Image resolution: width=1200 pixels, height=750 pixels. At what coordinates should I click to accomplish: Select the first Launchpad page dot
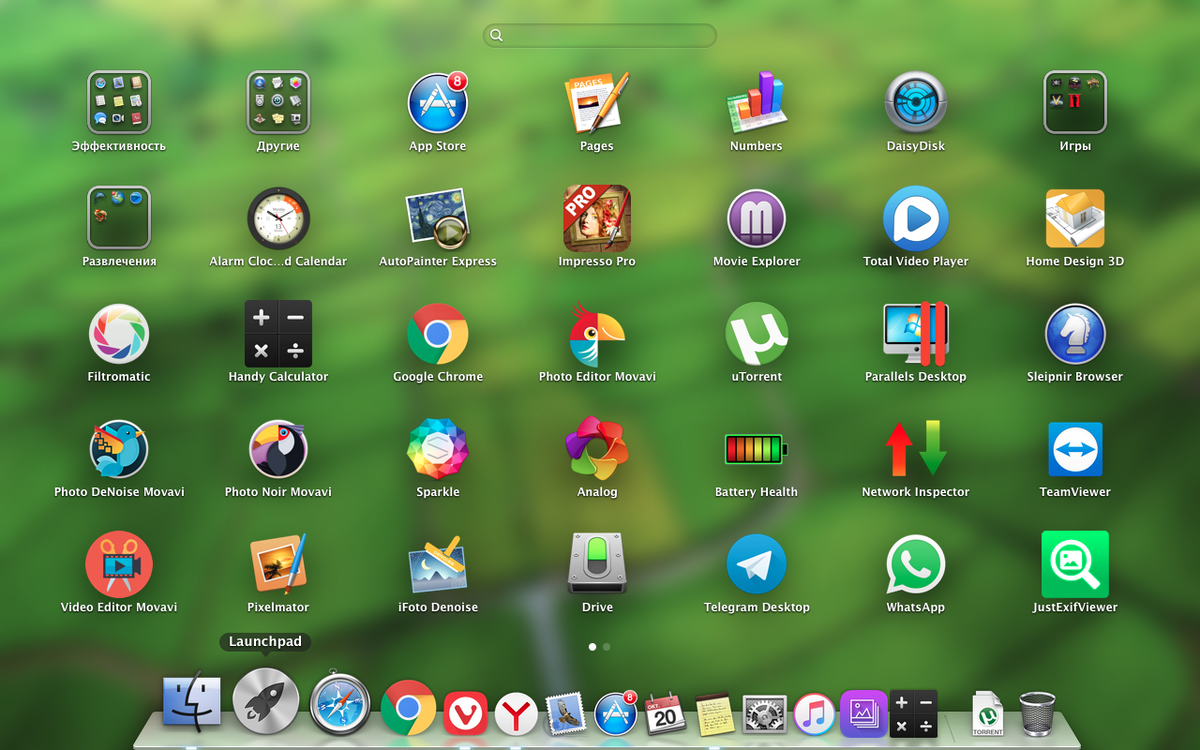point(592,647)
